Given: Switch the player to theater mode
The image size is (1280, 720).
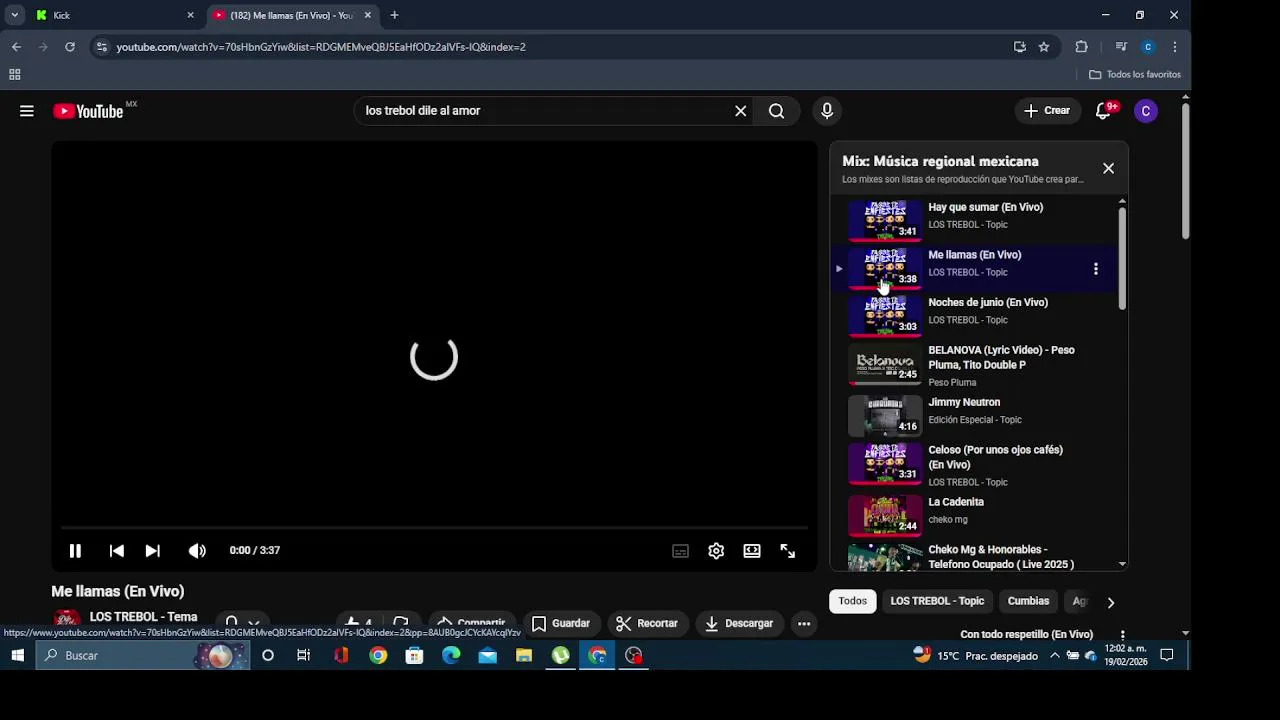Looking at the screenshot, I should [752, 551].
